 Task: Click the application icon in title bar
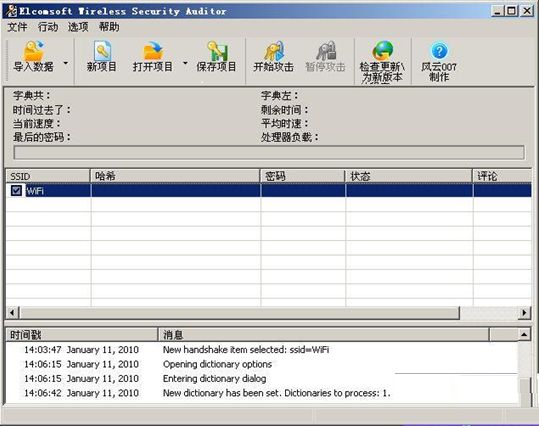[x=12, y=11]
